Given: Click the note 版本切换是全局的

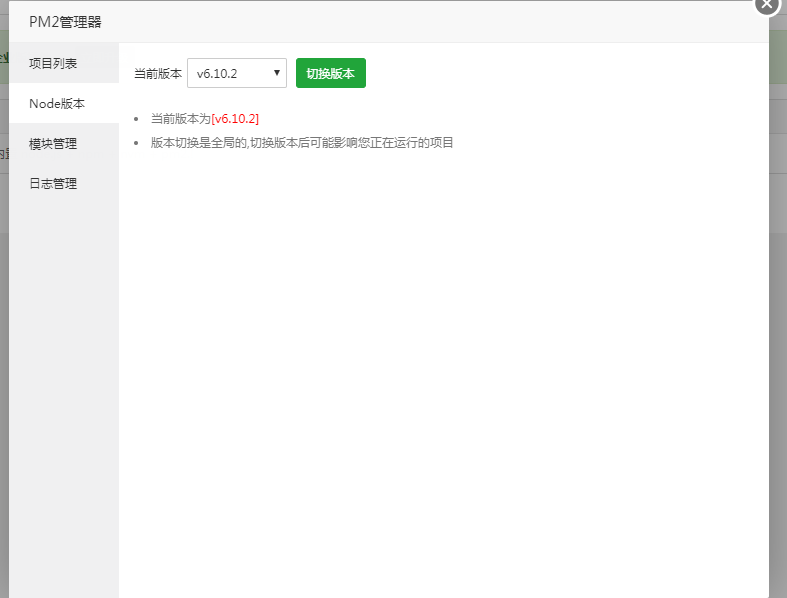Looking at the screenshot, I should pos(199,143).
